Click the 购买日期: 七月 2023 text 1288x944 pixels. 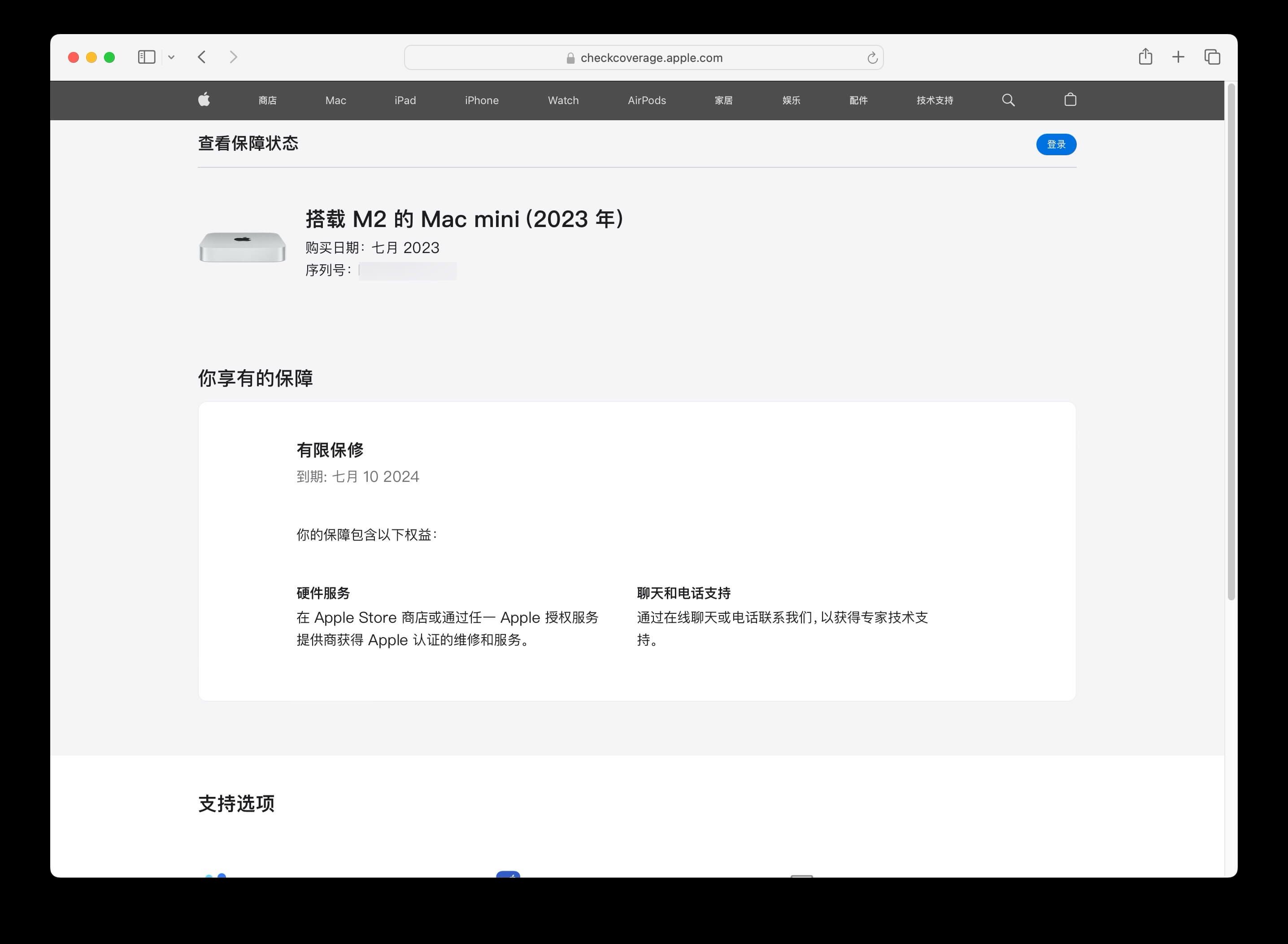click(x=372, y=247)
